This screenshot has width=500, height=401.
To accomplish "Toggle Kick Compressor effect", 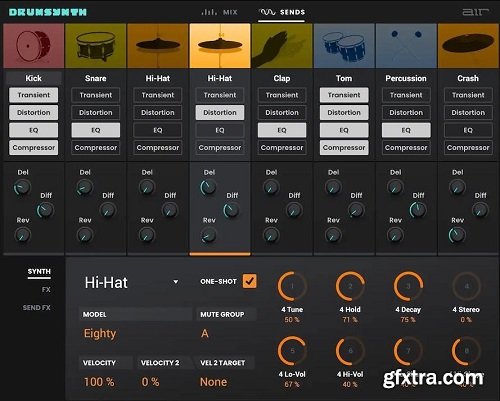I will click(34, 148).
